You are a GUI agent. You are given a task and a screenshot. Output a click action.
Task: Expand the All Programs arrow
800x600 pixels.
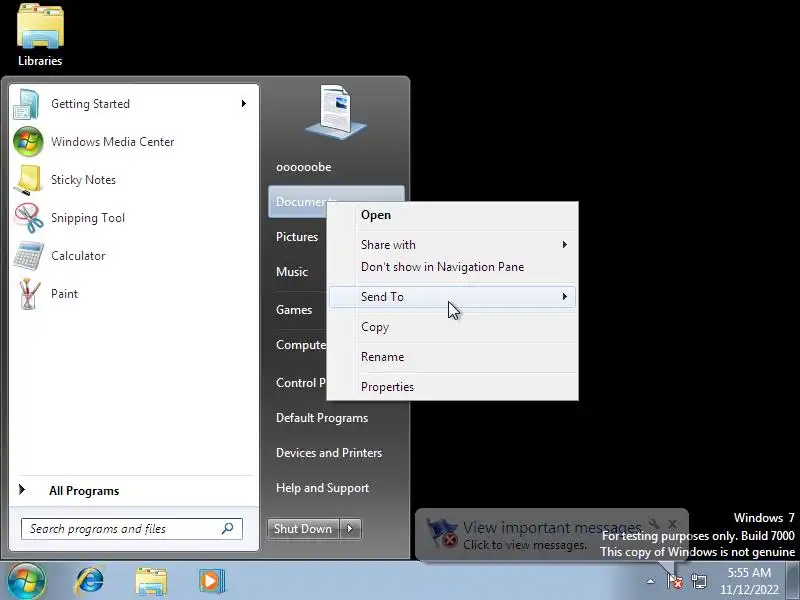click(22, 490)
